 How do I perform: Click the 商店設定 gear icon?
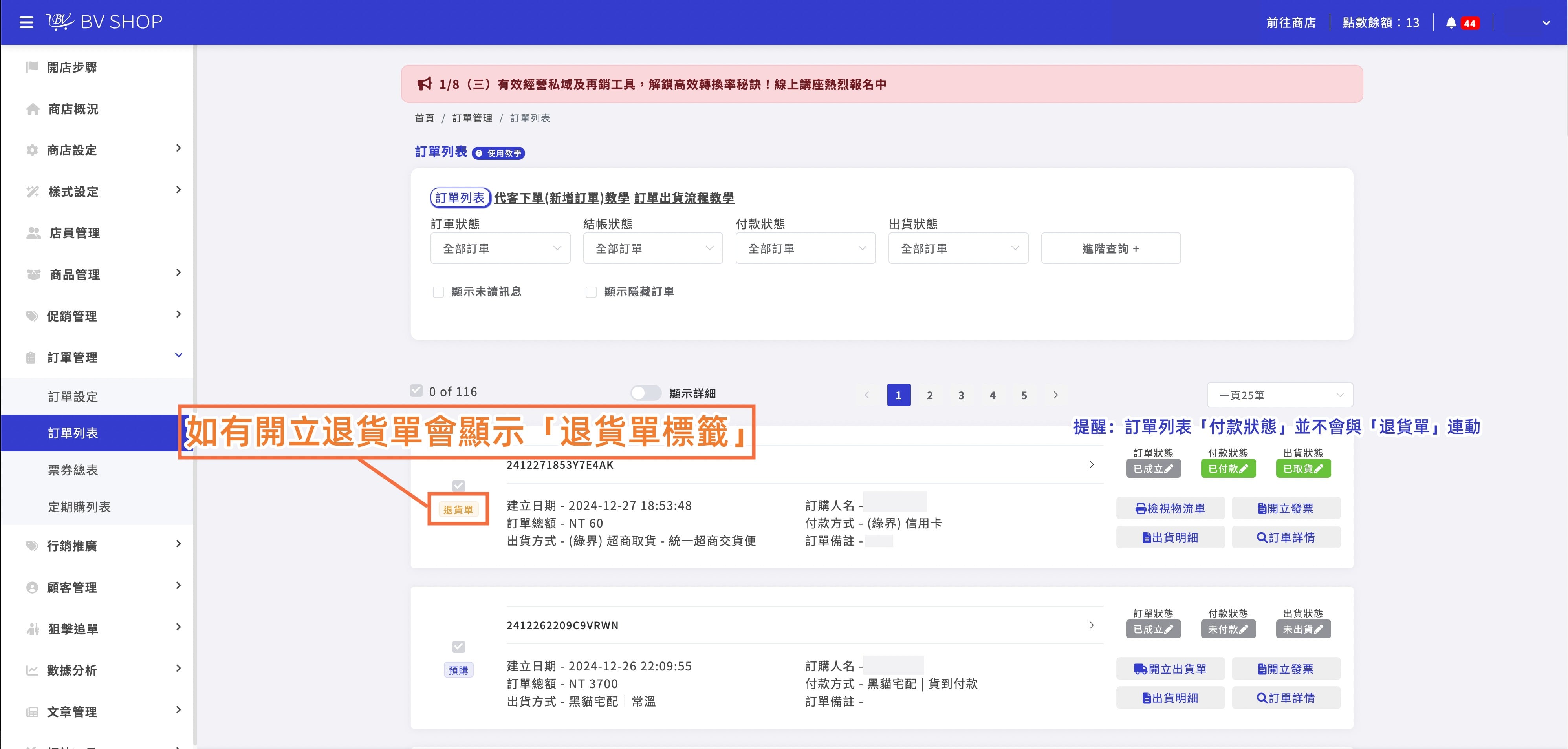(32, 150)
